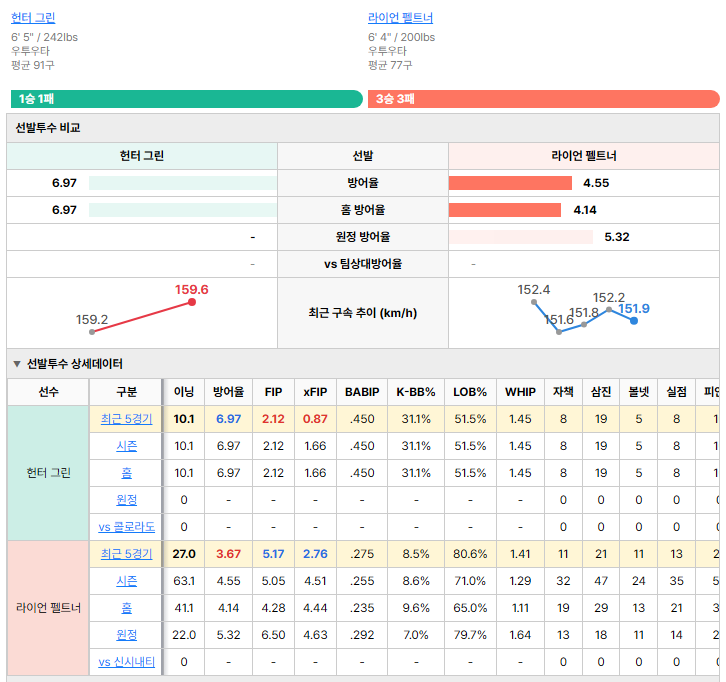Click the 80.6% LOB cell
Viewport: 726px width, 682px height.
click(470, 554)
